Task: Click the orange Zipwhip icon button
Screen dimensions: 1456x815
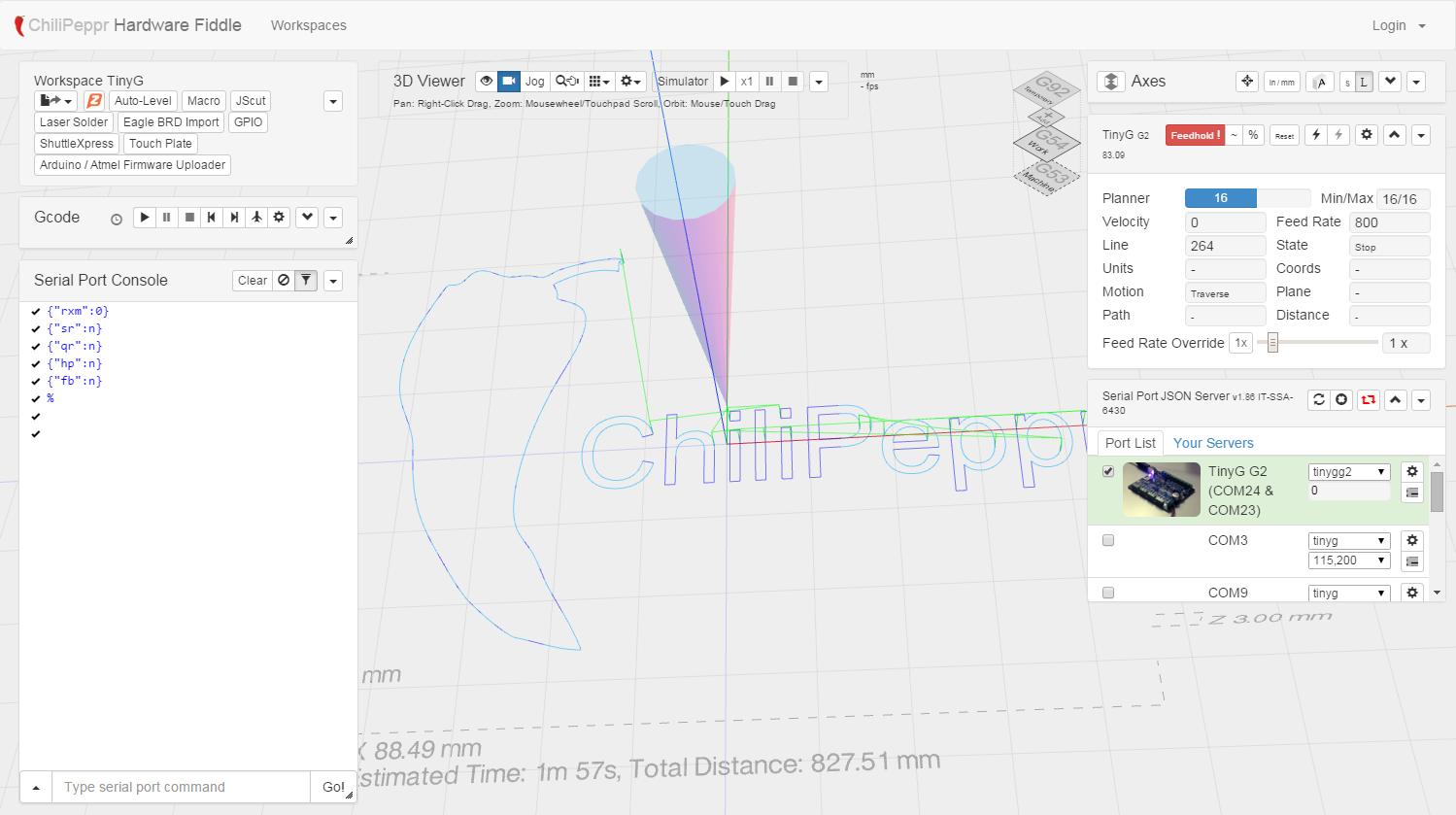Action: (x=94, y=101)
